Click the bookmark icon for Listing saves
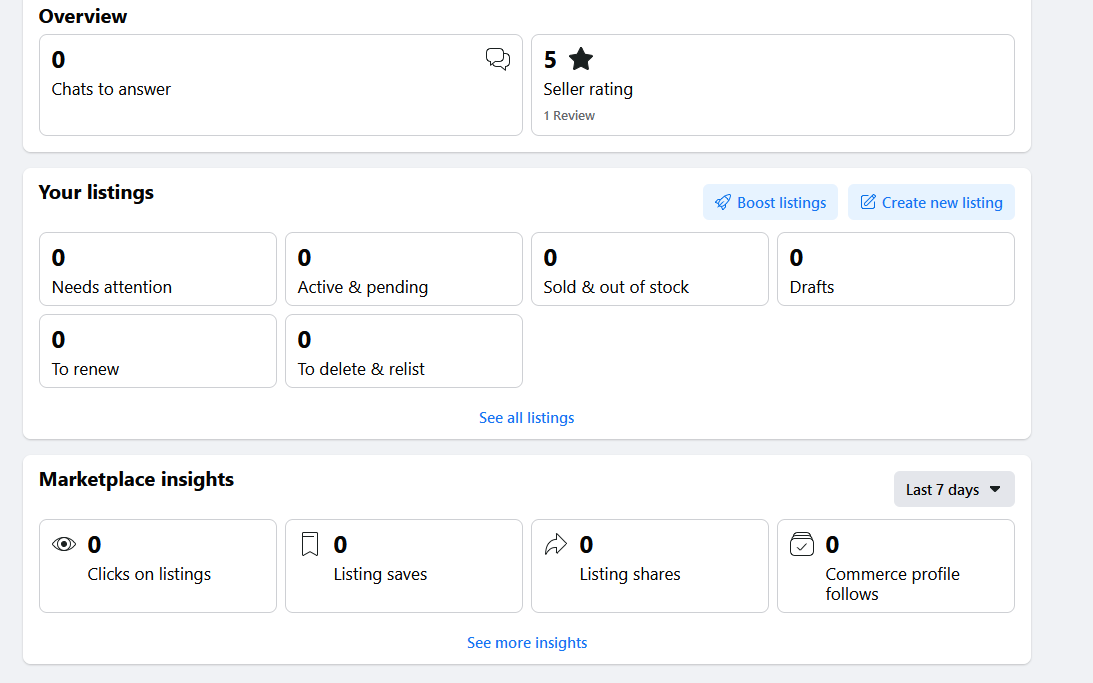 (310, 545)
